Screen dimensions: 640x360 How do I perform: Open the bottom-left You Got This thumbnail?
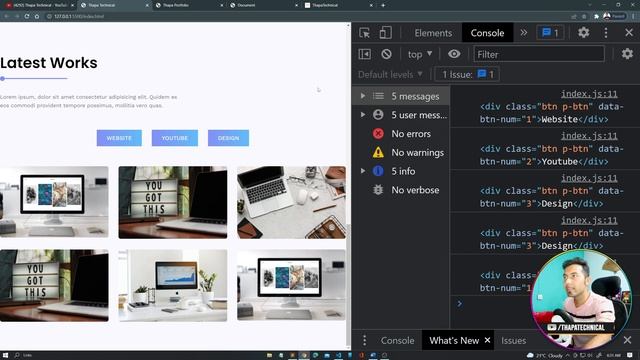54,285
